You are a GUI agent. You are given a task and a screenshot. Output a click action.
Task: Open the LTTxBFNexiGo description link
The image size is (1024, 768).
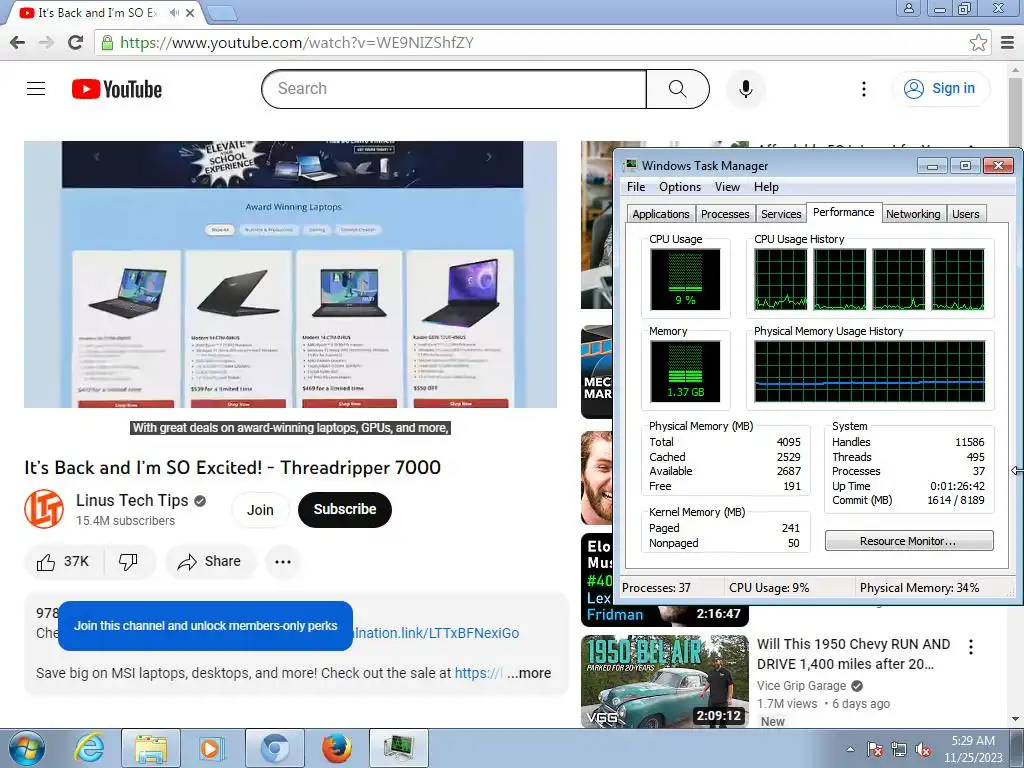click(x=436, y=633)
